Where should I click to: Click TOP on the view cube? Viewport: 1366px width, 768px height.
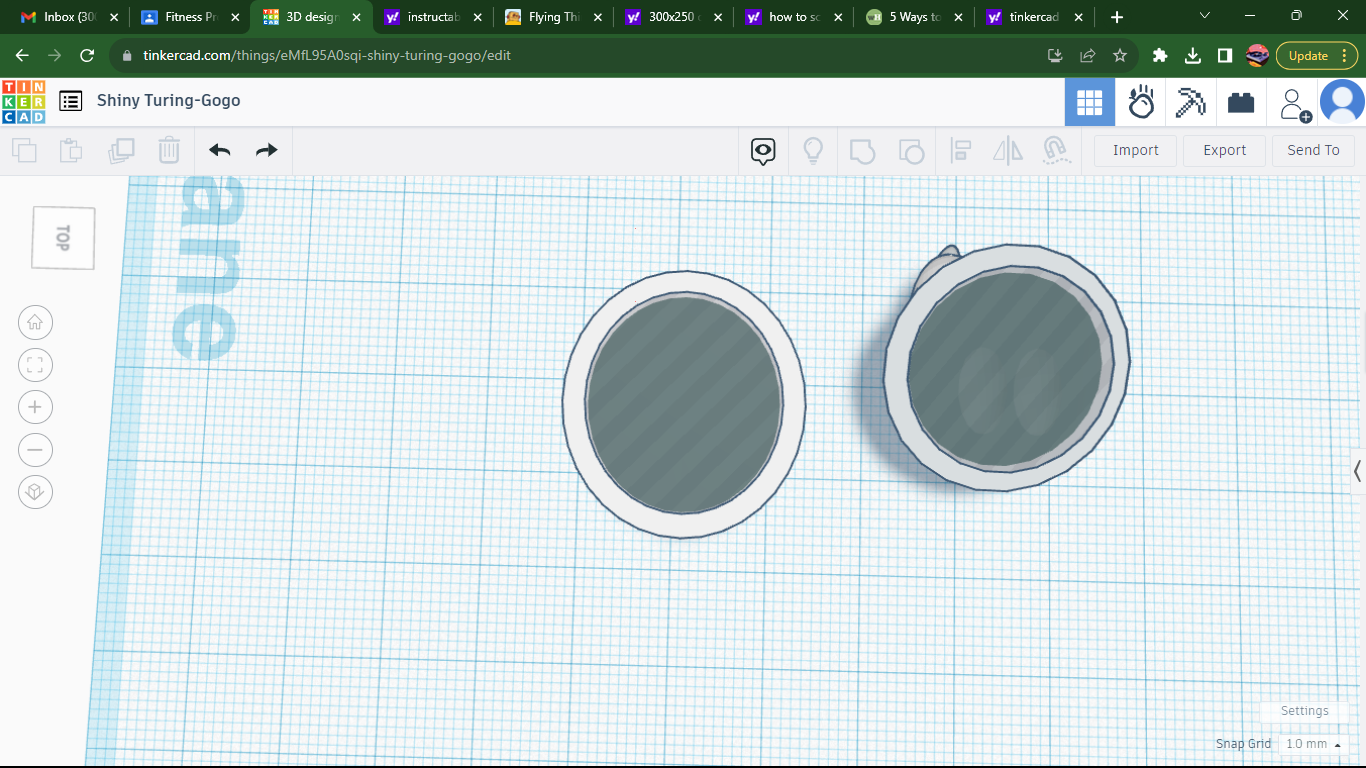tap(62, 237)
